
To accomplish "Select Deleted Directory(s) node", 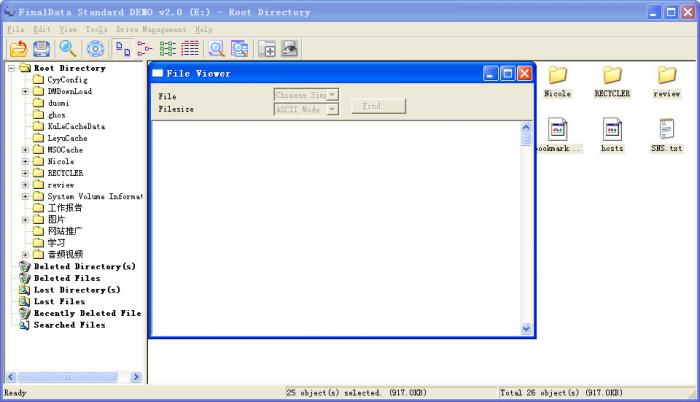I will tap(84, 266).
